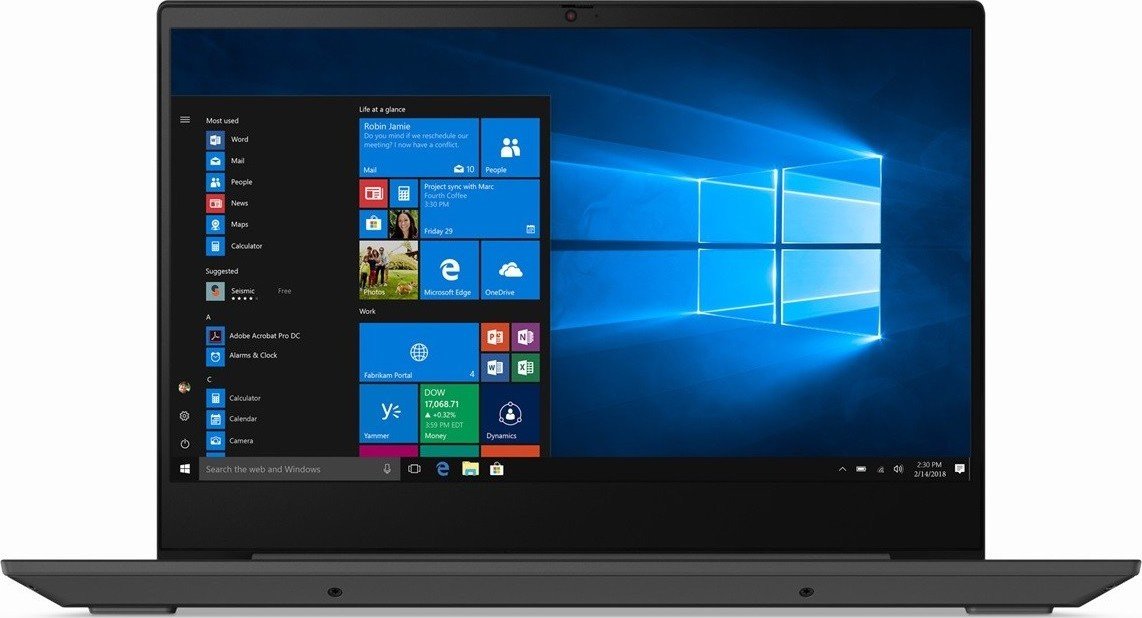
Task: Click the user account avatar
Action: coord(184,387)
